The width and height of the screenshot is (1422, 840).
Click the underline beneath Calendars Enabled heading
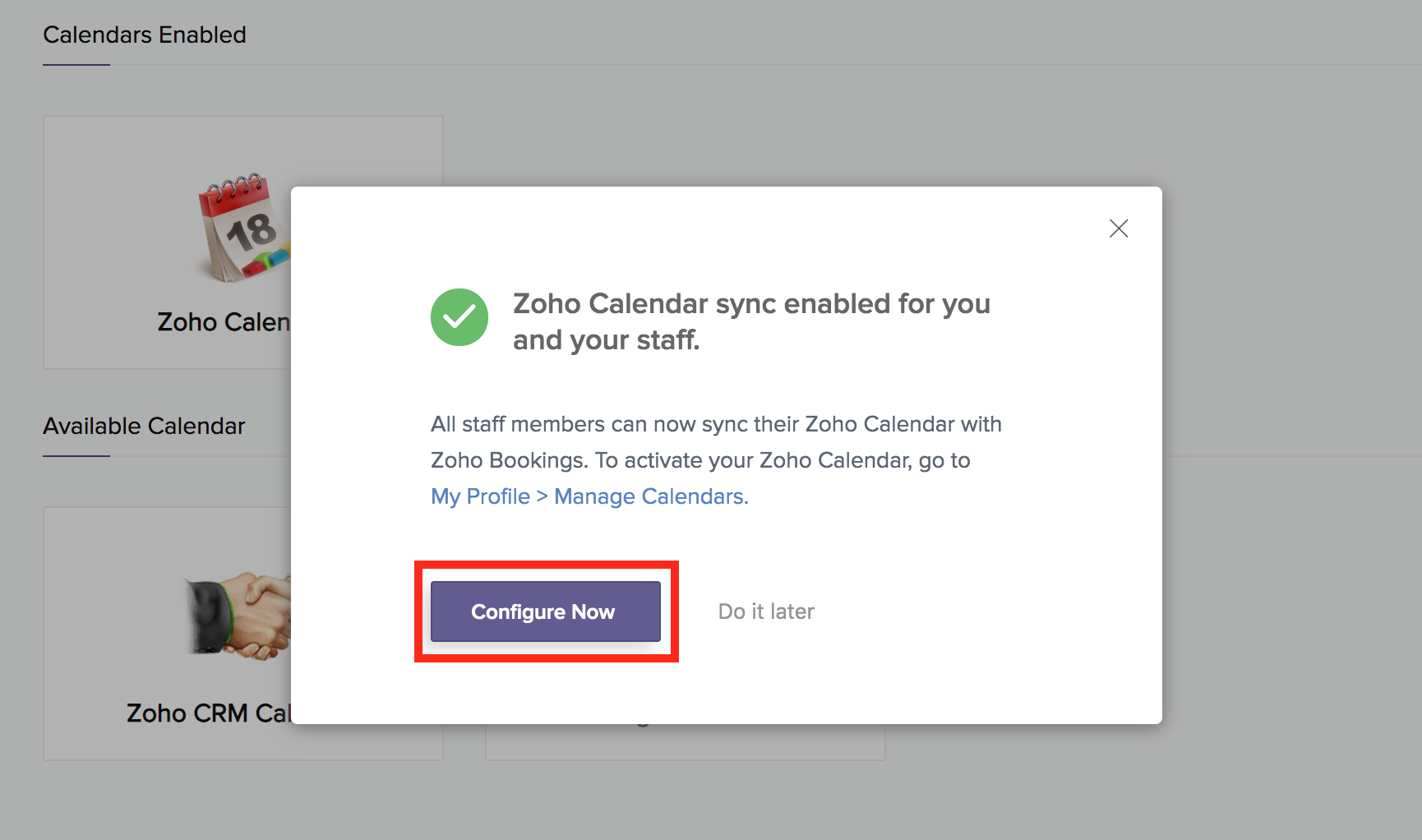point(76,65)
